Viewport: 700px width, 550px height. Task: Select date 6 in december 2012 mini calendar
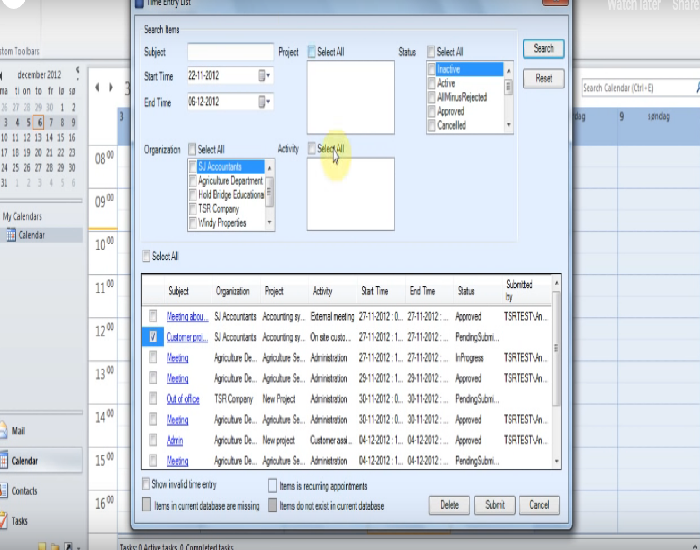(x=39, y=122)
